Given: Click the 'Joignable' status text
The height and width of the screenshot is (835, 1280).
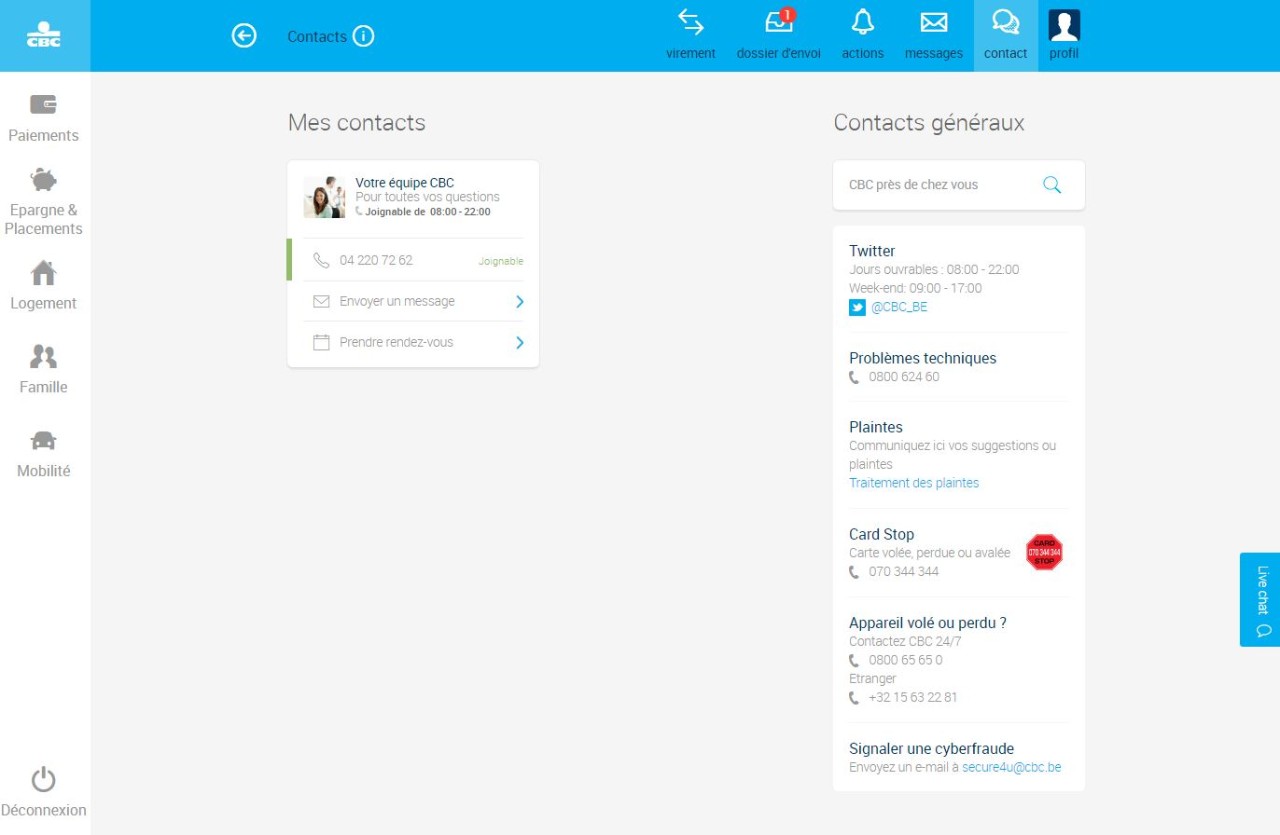Looking at the screenshot, I should [x=501, y=261].
